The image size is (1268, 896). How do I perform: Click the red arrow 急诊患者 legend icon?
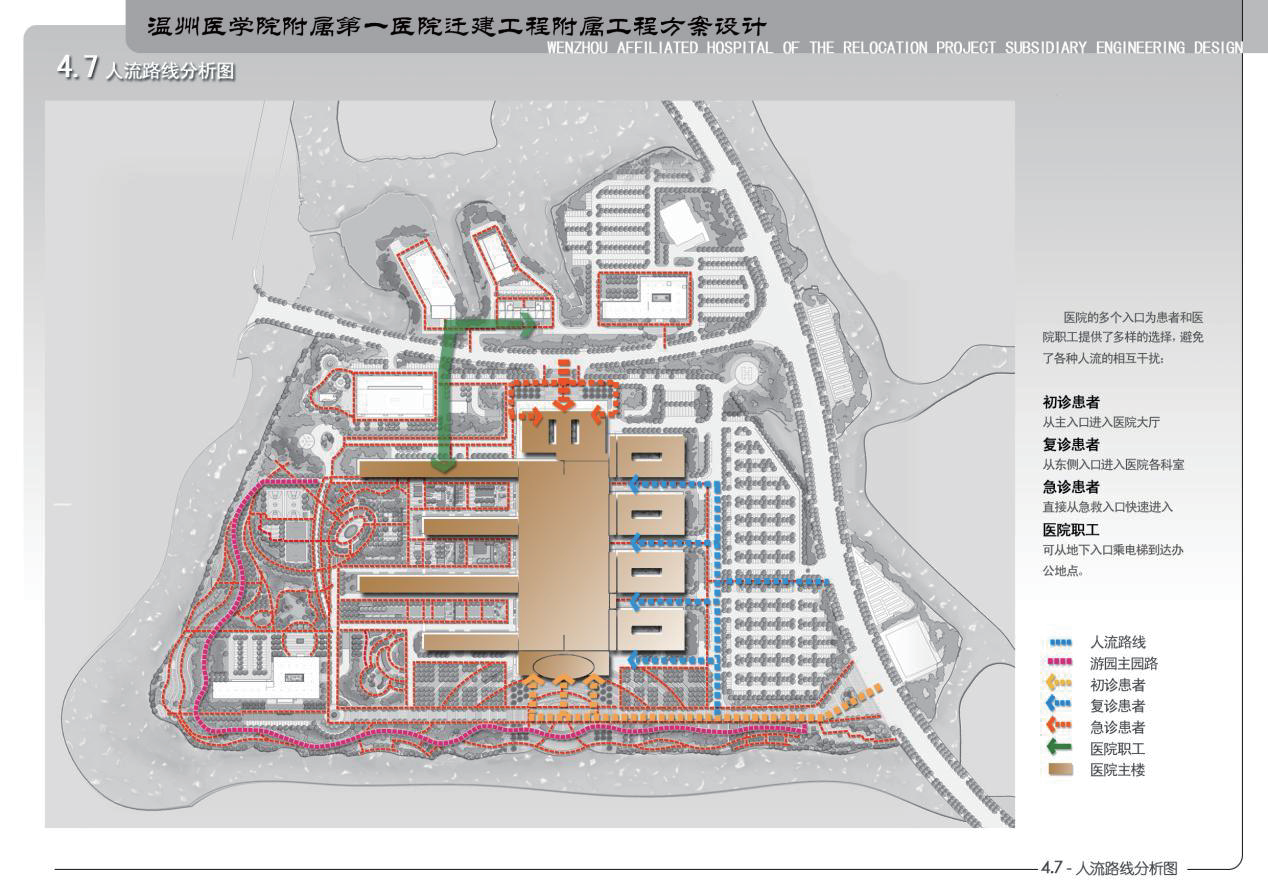(x=1060, y=727)
